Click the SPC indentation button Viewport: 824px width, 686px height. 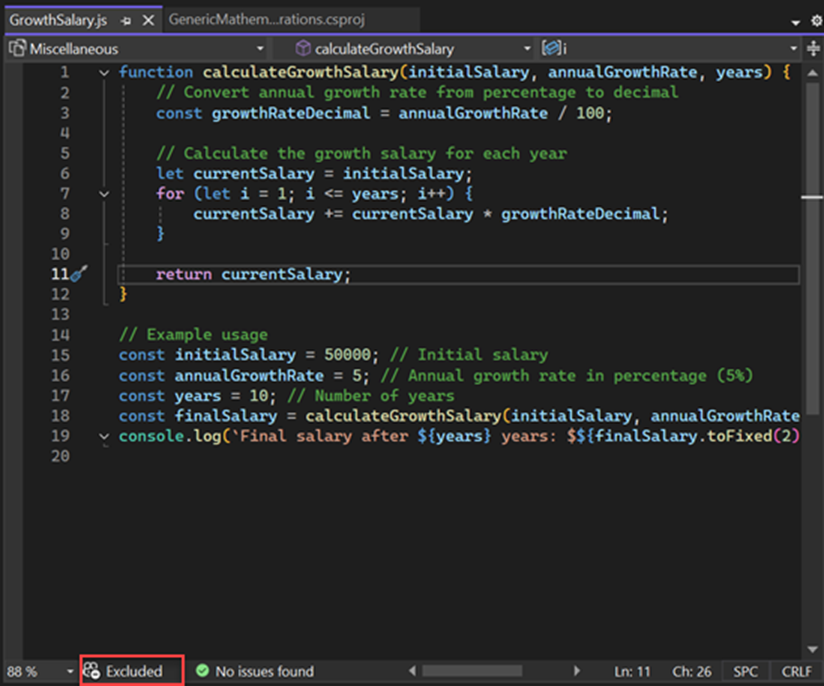(745, 671)
